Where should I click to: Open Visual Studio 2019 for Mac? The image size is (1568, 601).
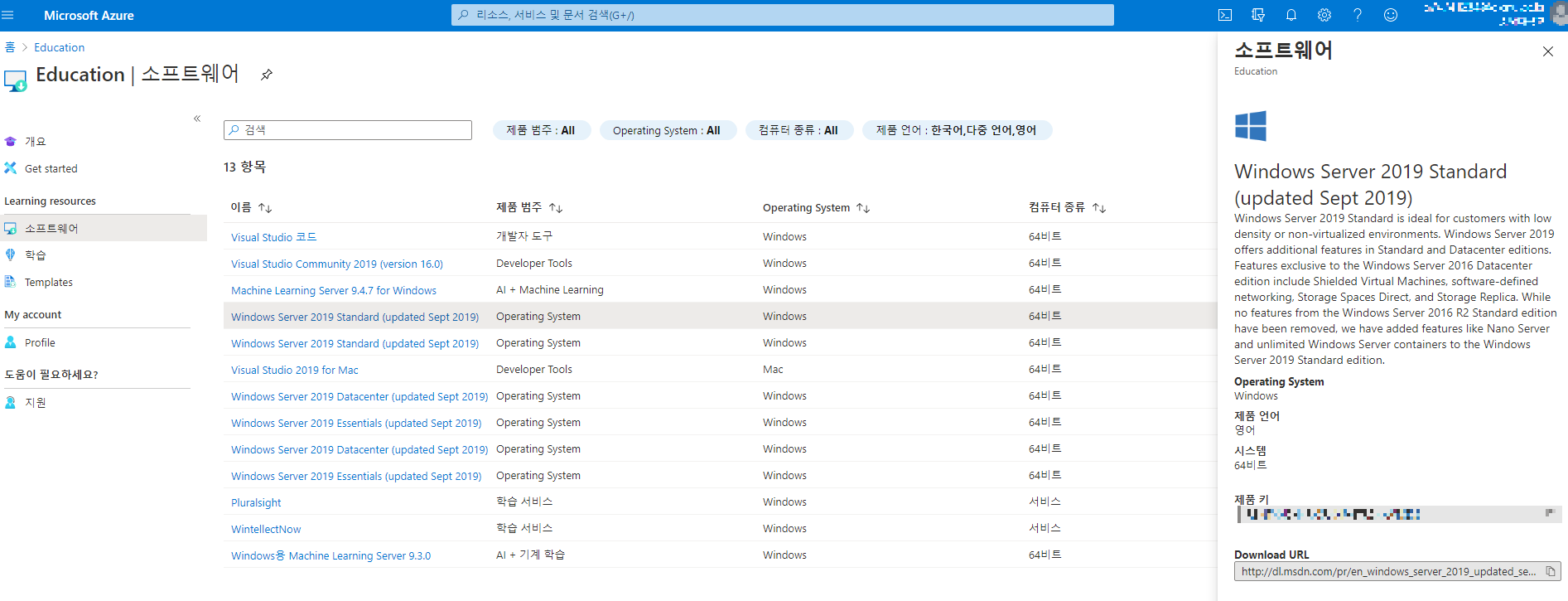(x=295, y=370)
